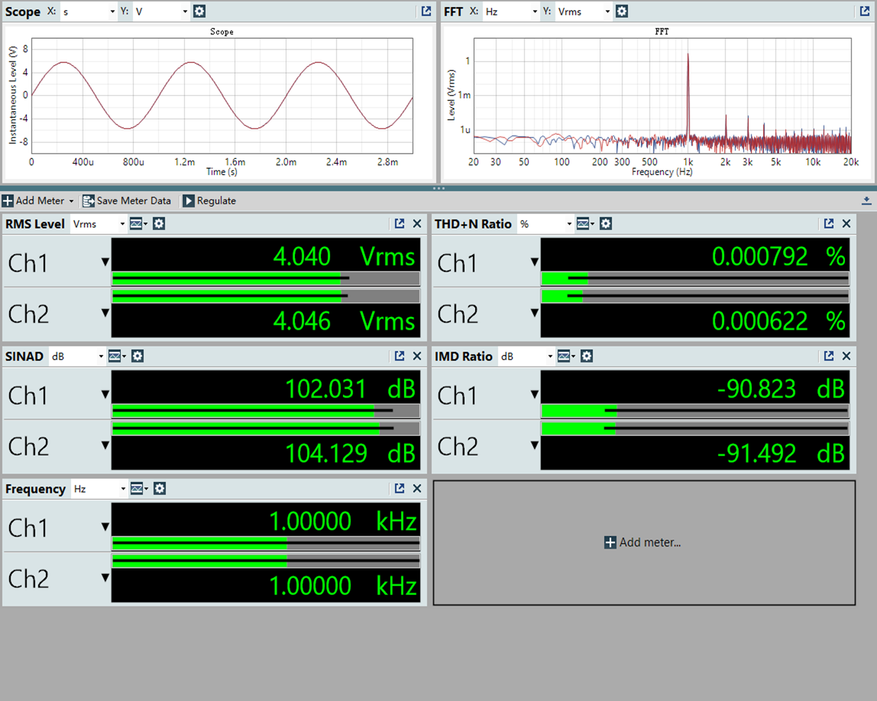This screenshot has height=701, width=877.
Task: Open the FFT graph settings gear
Action: (x=622, y=11)
